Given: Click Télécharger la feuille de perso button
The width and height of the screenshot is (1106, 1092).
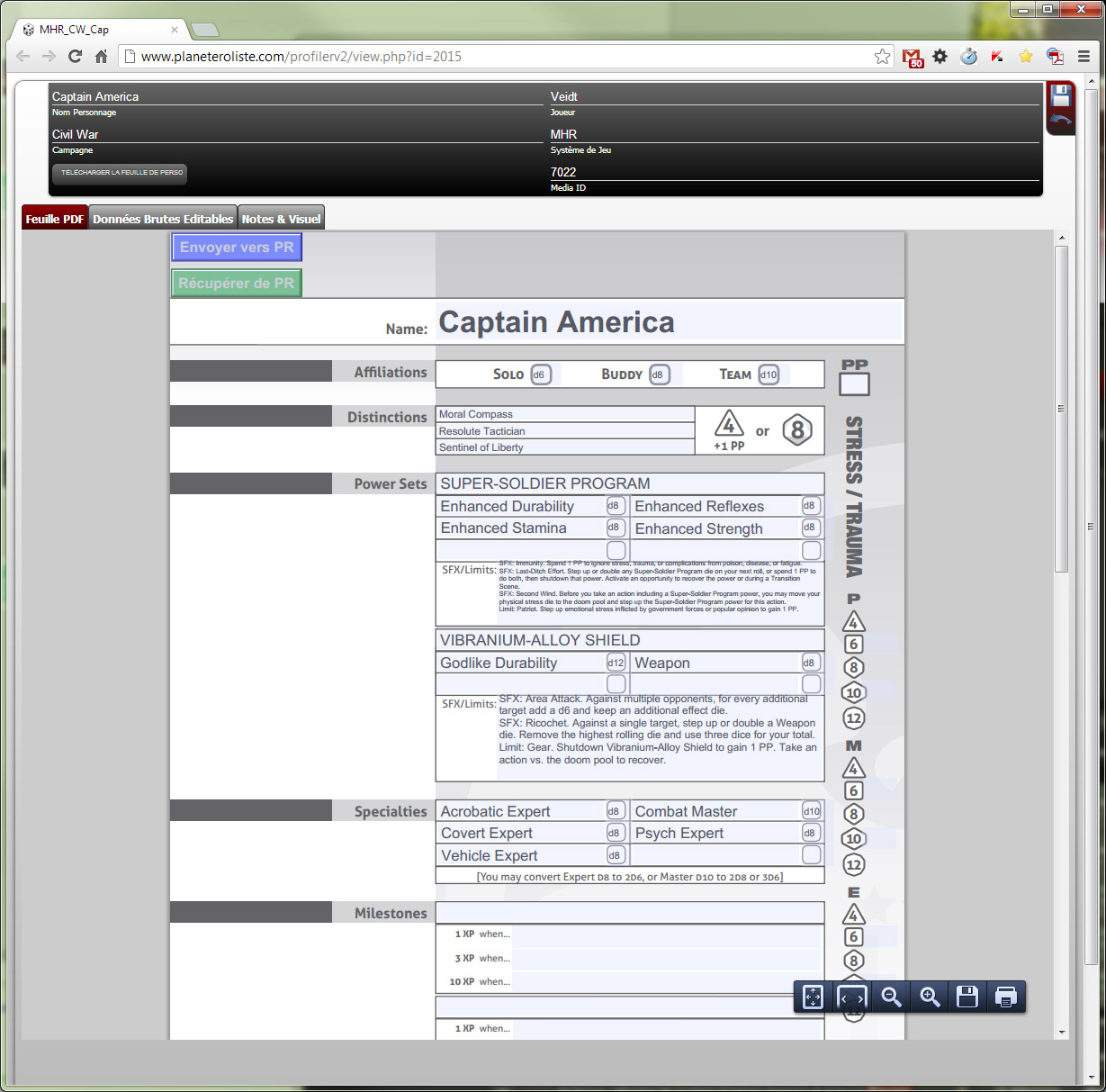Looking at the screenshot, I should tap(120, 173).
